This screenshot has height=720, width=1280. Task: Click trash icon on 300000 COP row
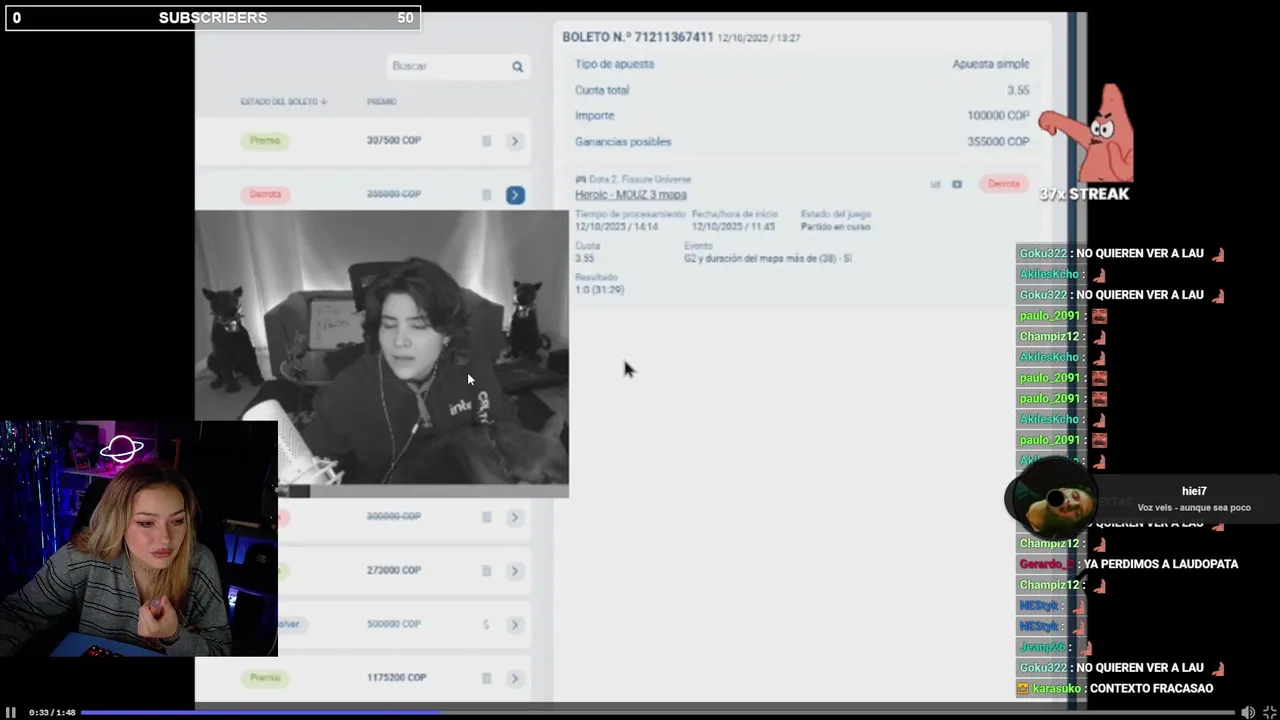tap(487, 517)
